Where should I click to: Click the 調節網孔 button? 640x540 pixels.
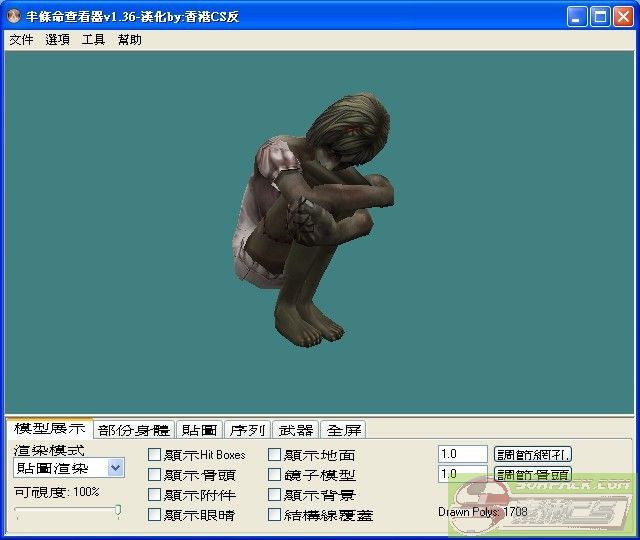tap(533, 454)
